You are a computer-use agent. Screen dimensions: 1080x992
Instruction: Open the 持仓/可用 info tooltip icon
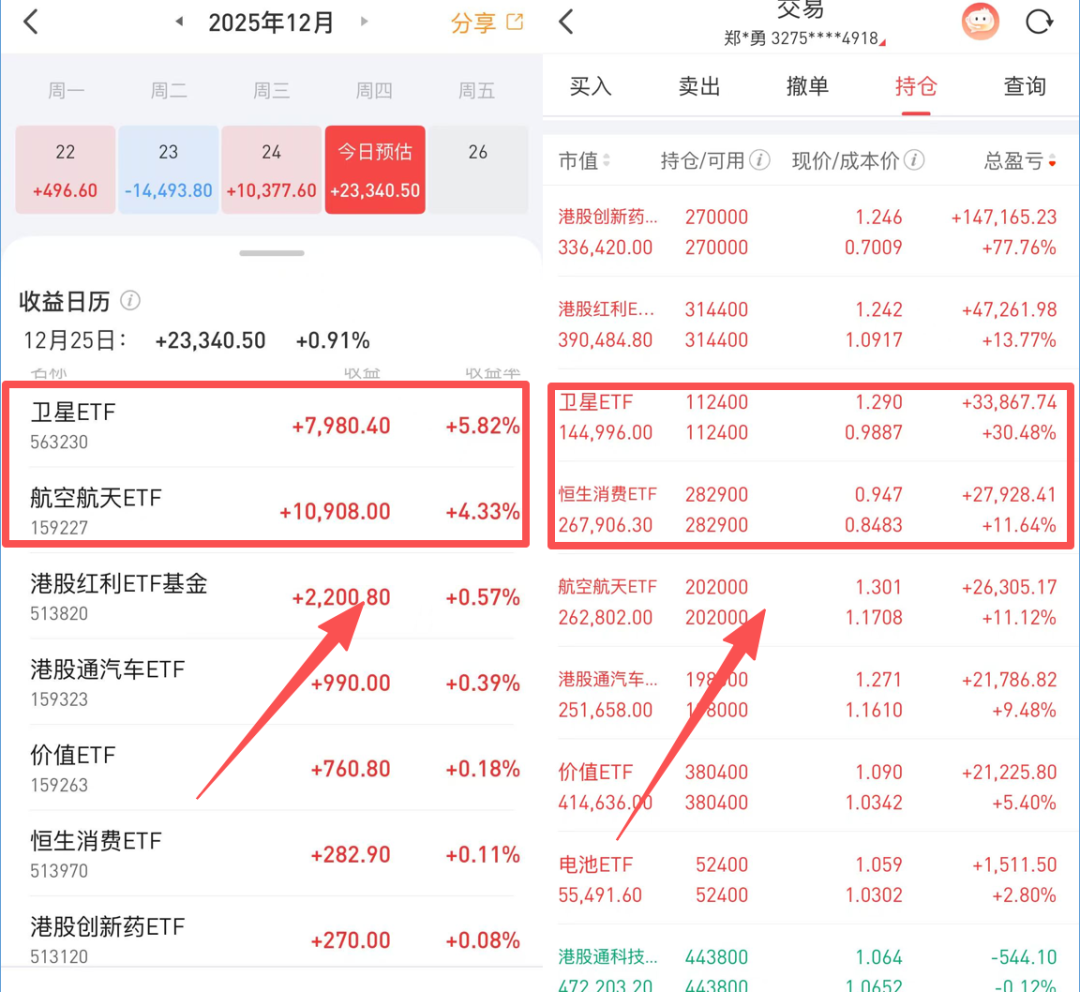point(760,160)
